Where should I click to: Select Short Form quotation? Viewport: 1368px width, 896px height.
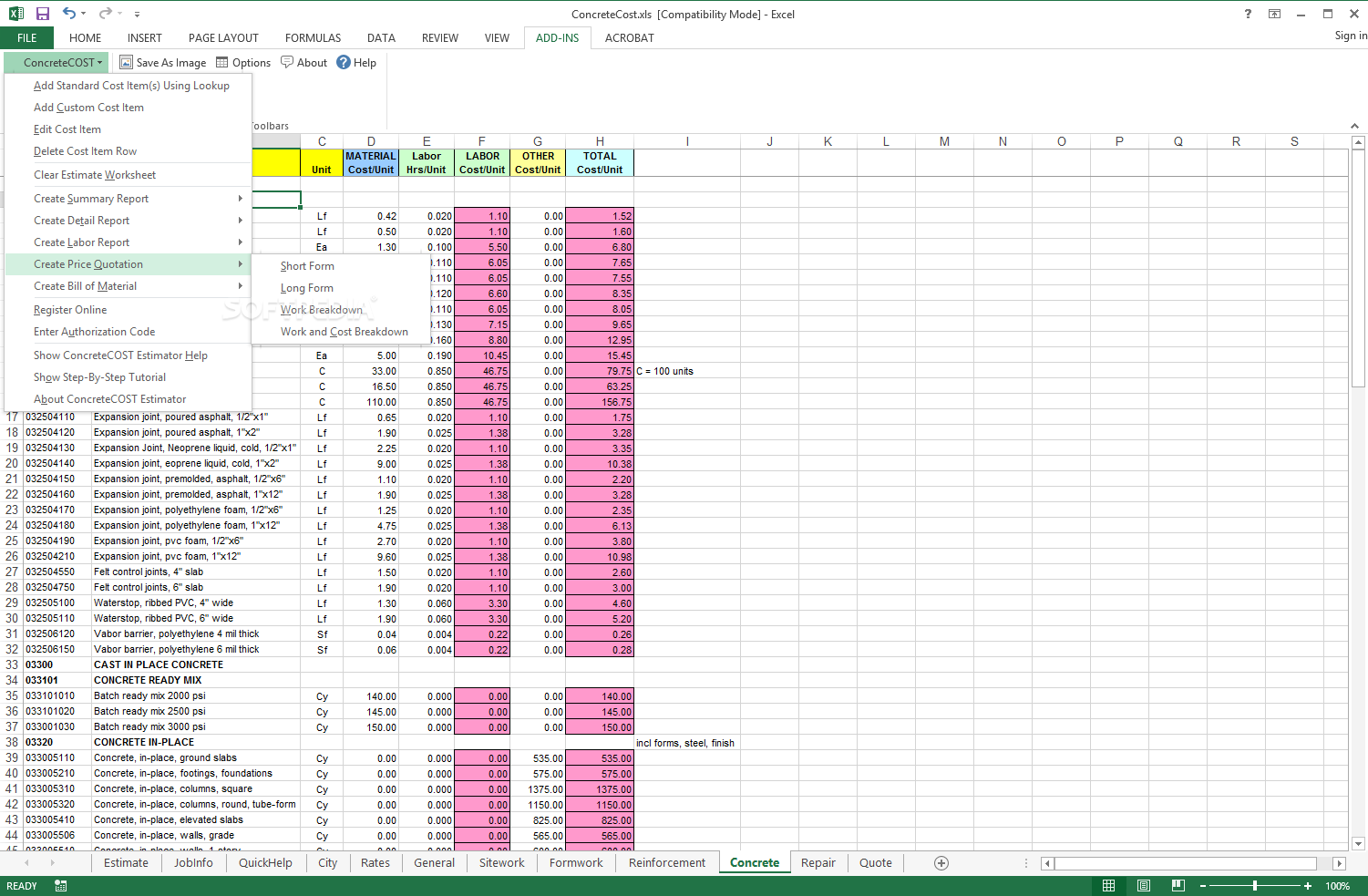340,266
